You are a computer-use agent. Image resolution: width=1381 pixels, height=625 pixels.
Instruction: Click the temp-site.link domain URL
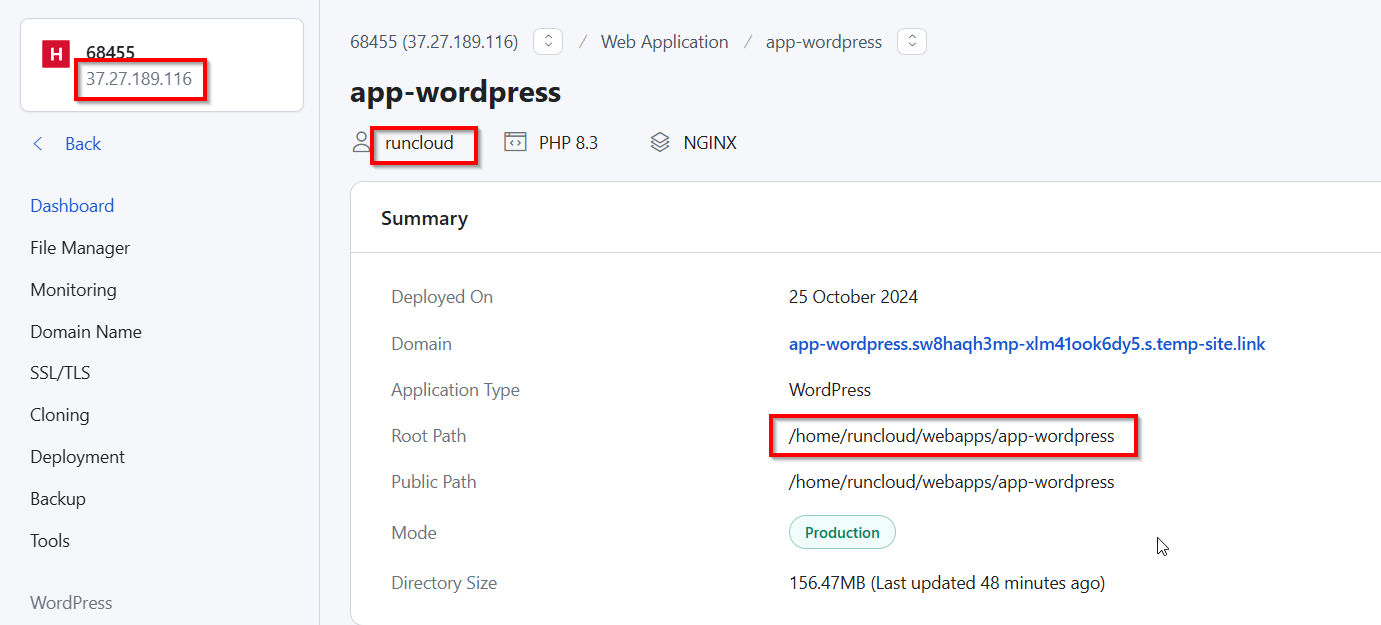click(x=1027, y=344)
